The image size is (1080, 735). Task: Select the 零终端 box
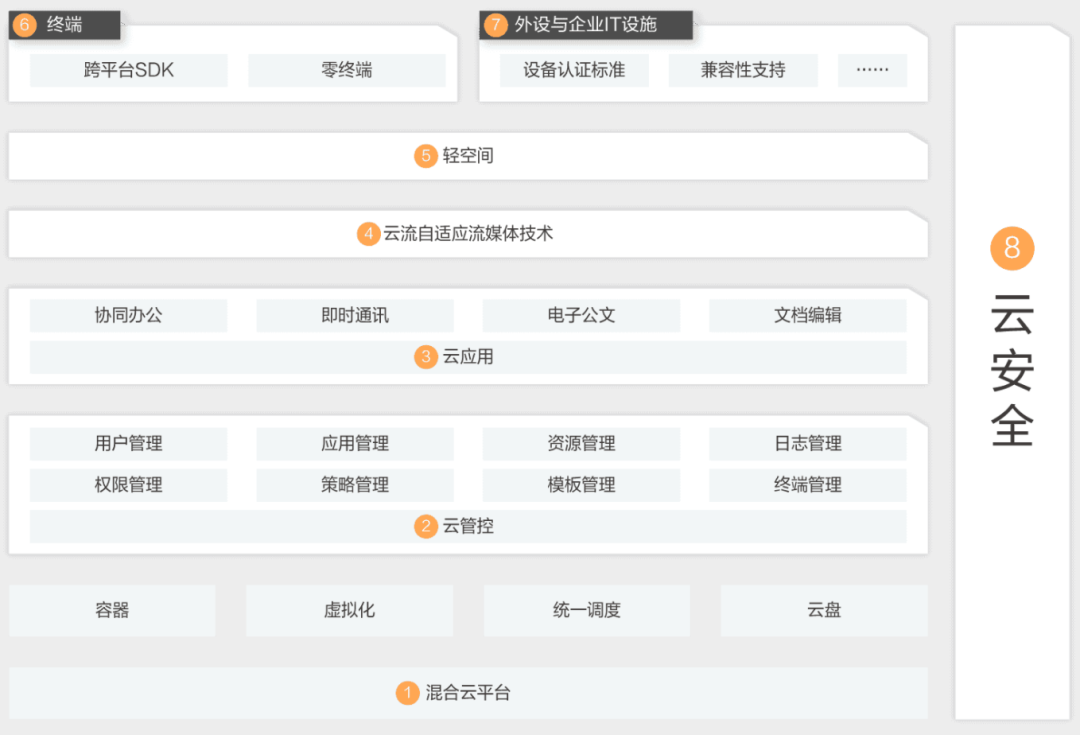pos(346,70)
